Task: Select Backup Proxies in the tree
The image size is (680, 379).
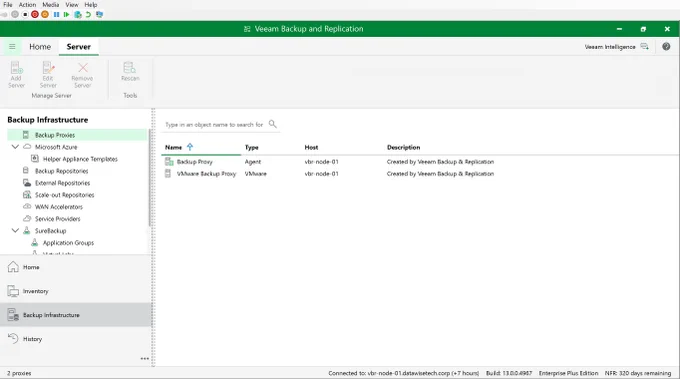Action: click(x=77, y=135)
